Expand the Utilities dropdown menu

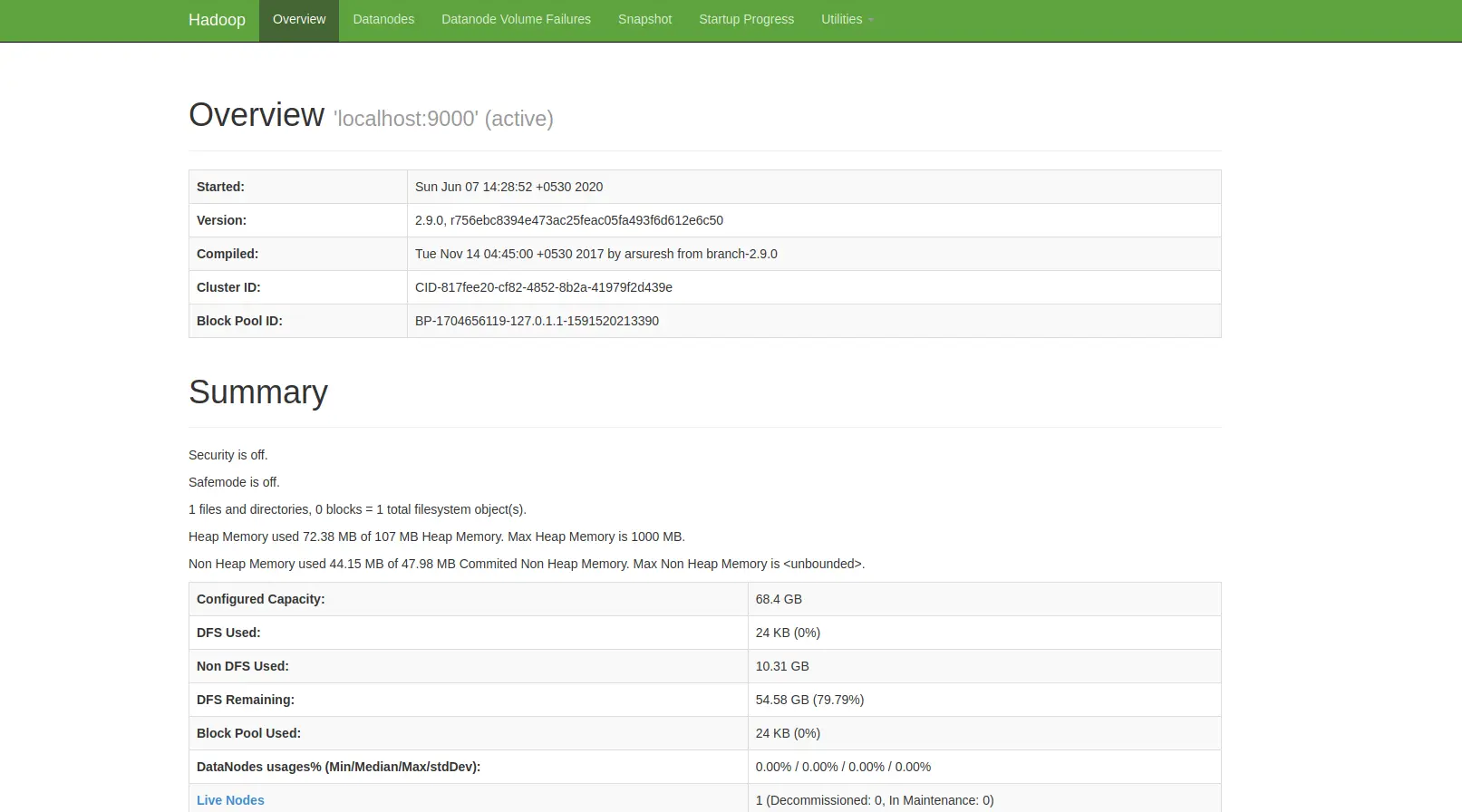(x=847, y=20)
